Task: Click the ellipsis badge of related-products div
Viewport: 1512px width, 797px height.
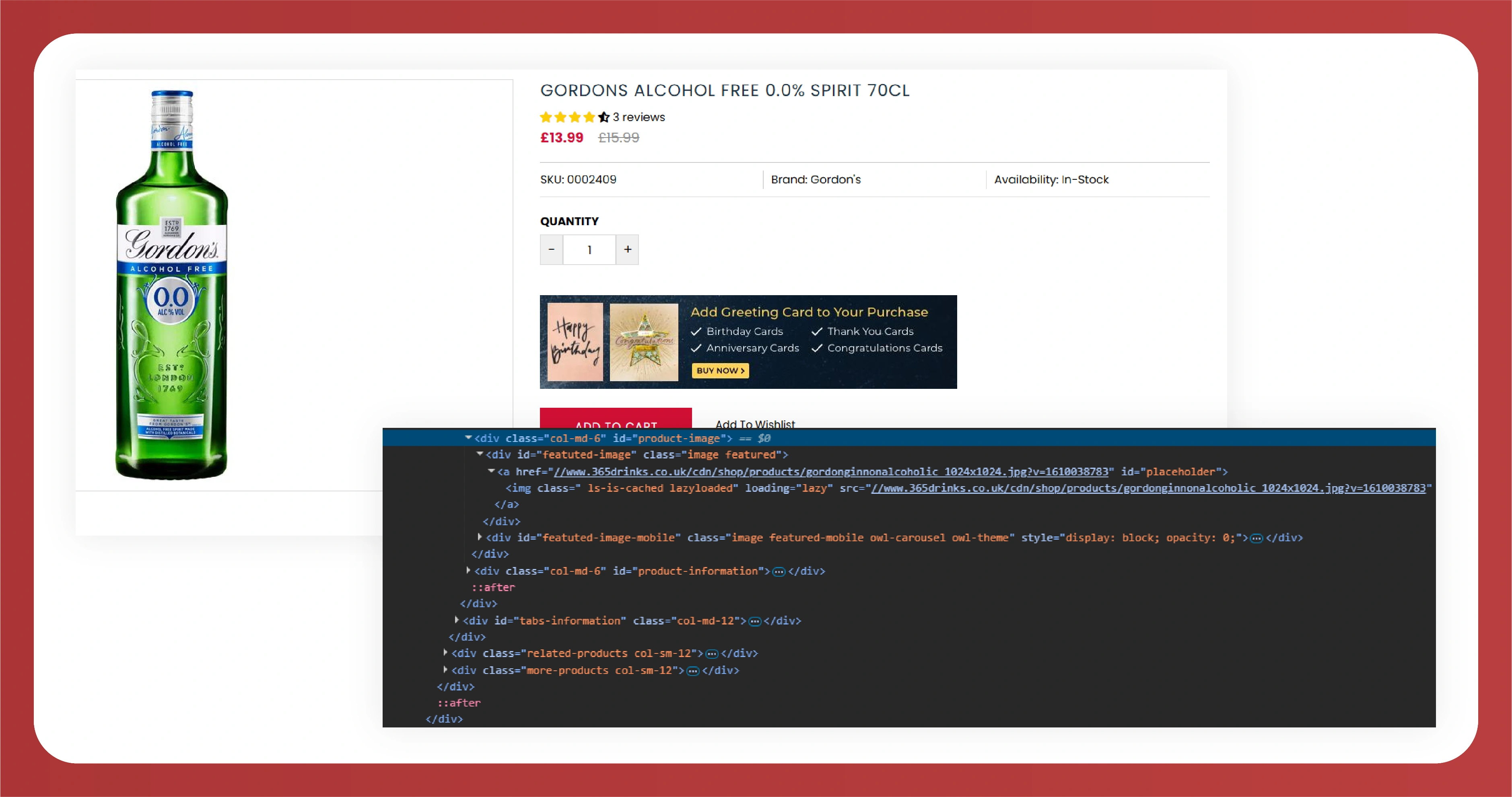Action: click(x=712, y=654)
